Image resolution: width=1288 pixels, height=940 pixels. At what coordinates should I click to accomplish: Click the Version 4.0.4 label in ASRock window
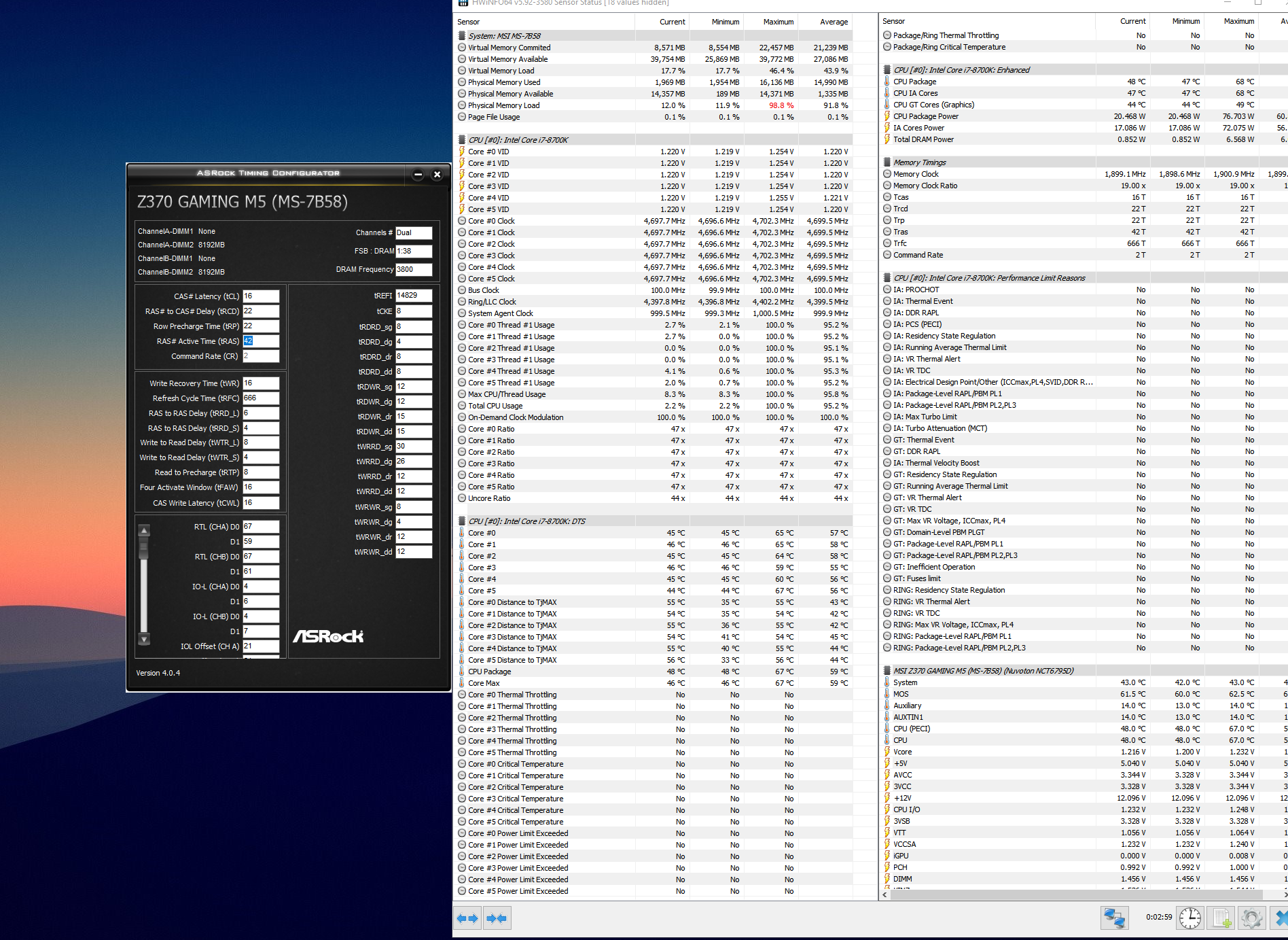[158, 673]
